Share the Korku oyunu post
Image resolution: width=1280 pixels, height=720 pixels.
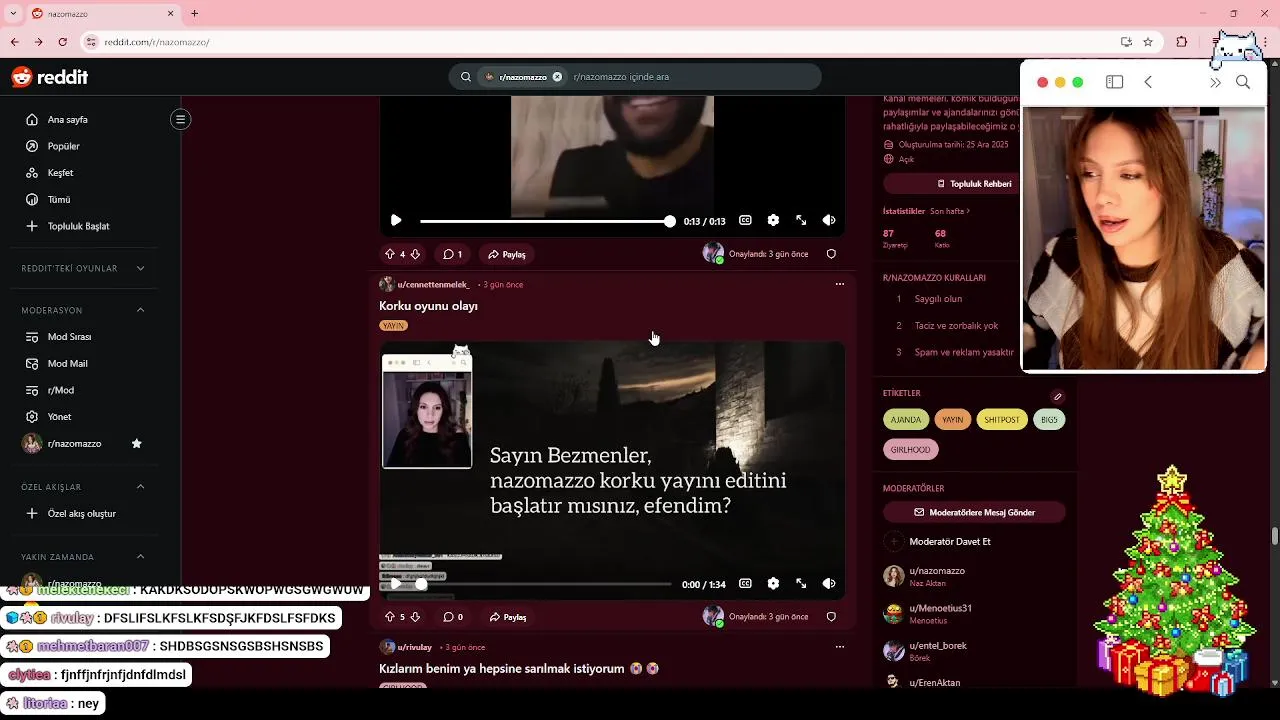pyautogui.click(x=507, y=617)
